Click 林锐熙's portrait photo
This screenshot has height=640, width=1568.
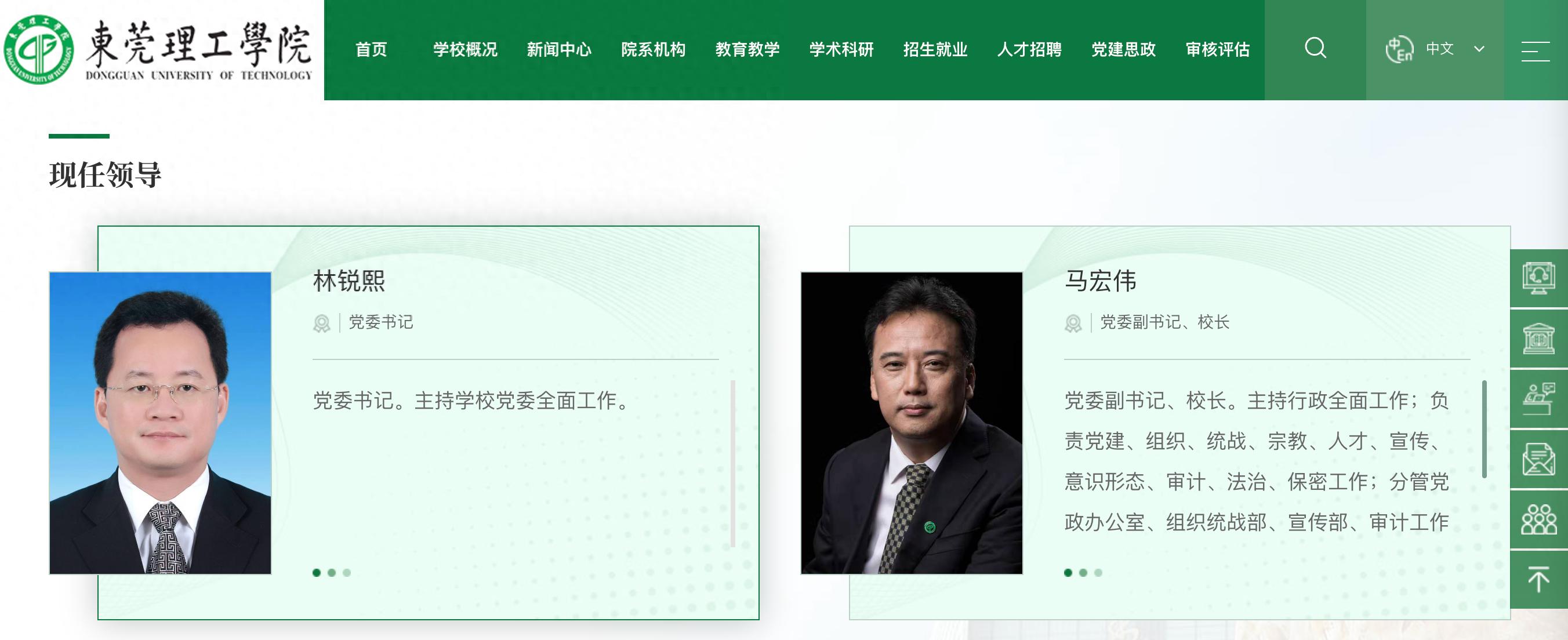160,423
